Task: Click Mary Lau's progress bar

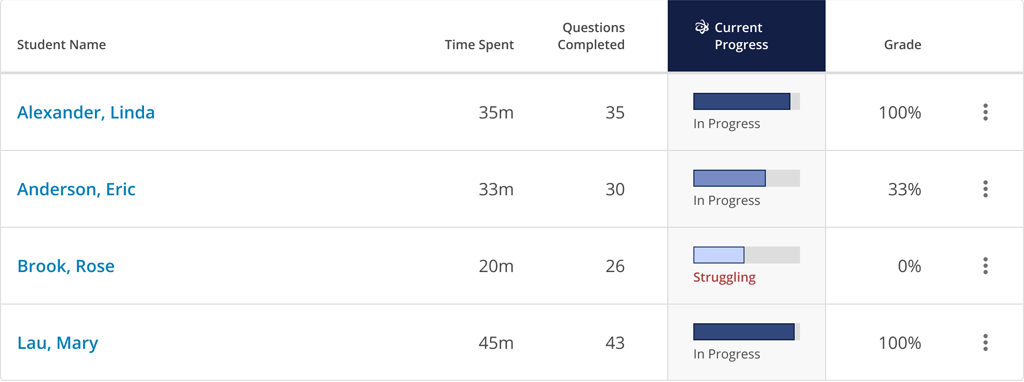Action: [x=746, y=332]
